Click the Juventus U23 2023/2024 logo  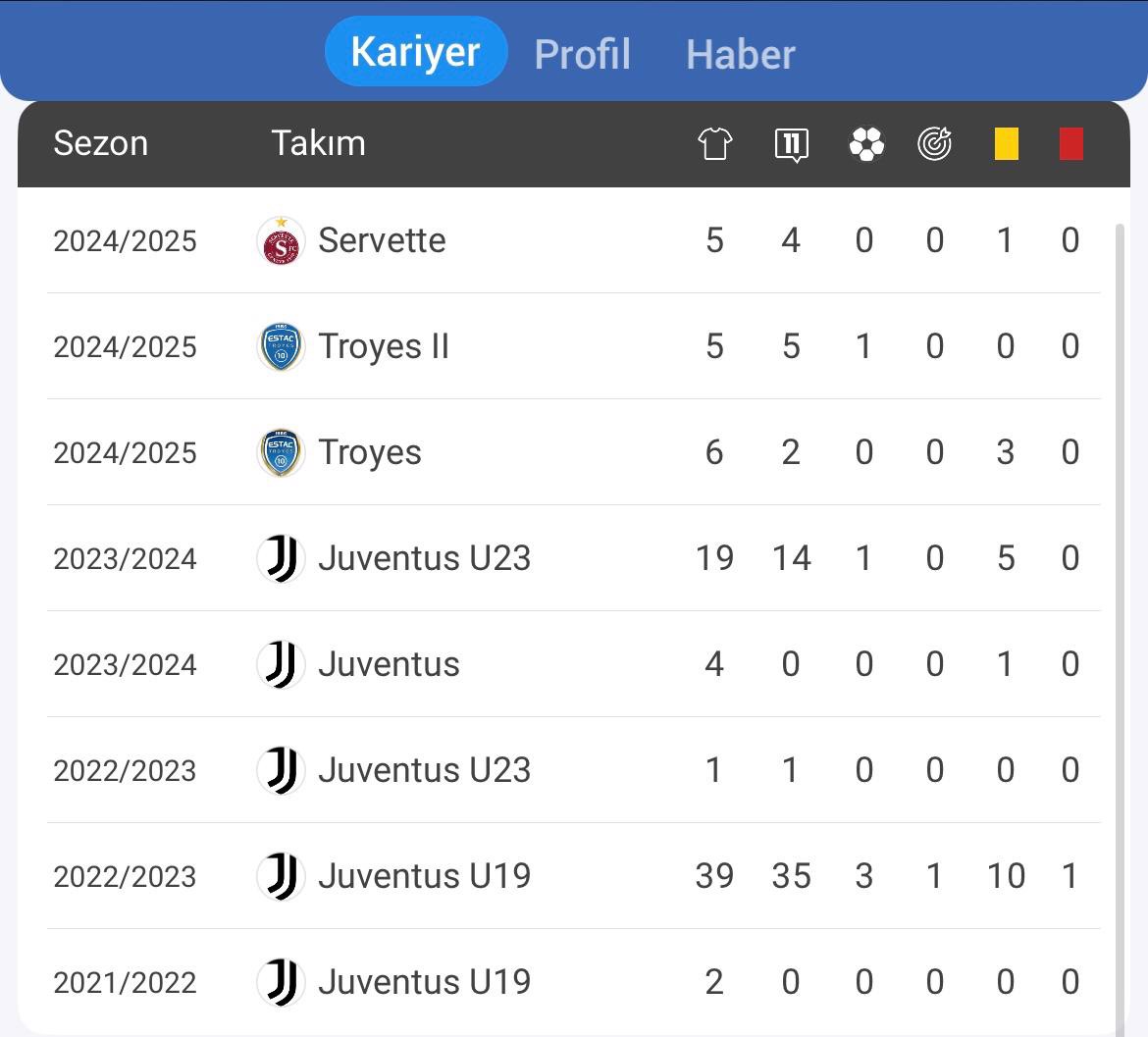point(282,558)
